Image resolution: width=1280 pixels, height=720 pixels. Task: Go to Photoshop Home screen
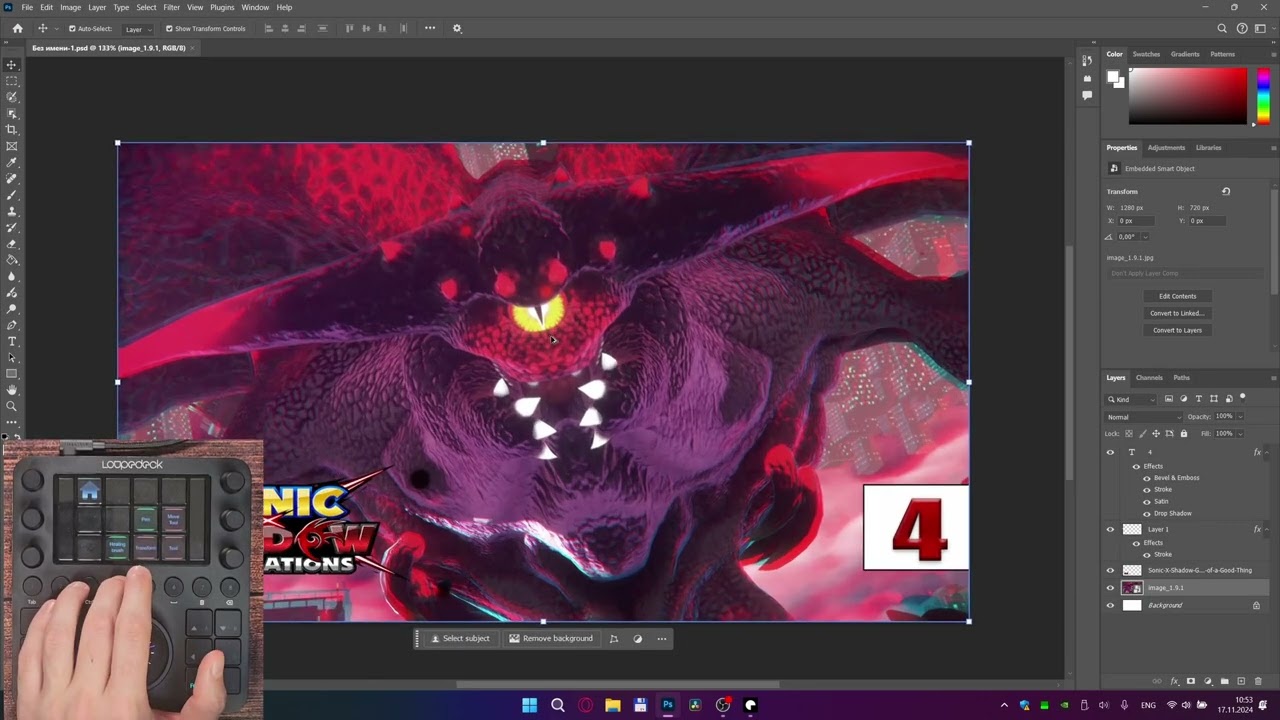pos(17,28)
